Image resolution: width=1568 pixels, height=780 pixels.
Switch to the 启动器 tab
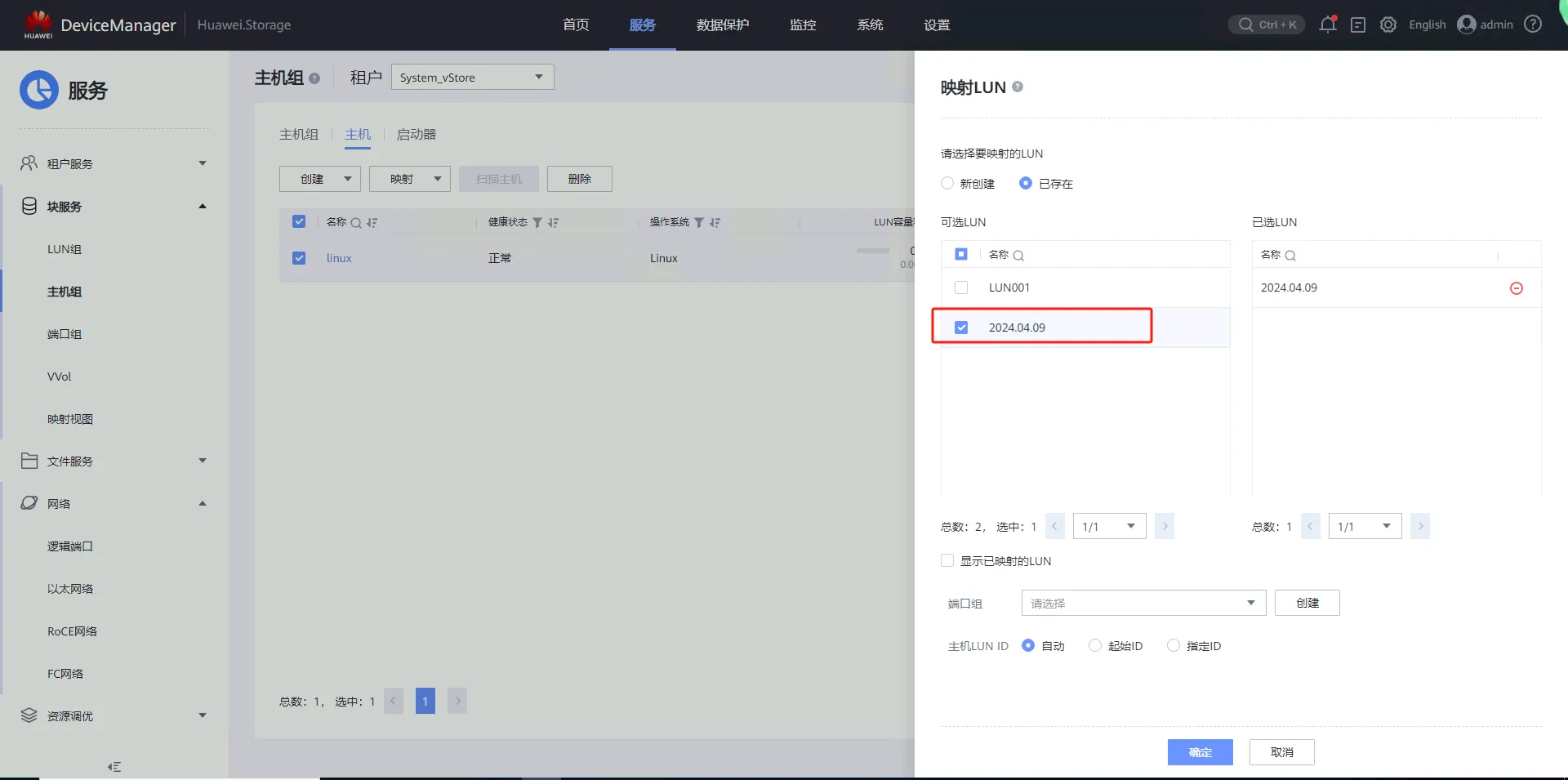(x=416, y=135)
